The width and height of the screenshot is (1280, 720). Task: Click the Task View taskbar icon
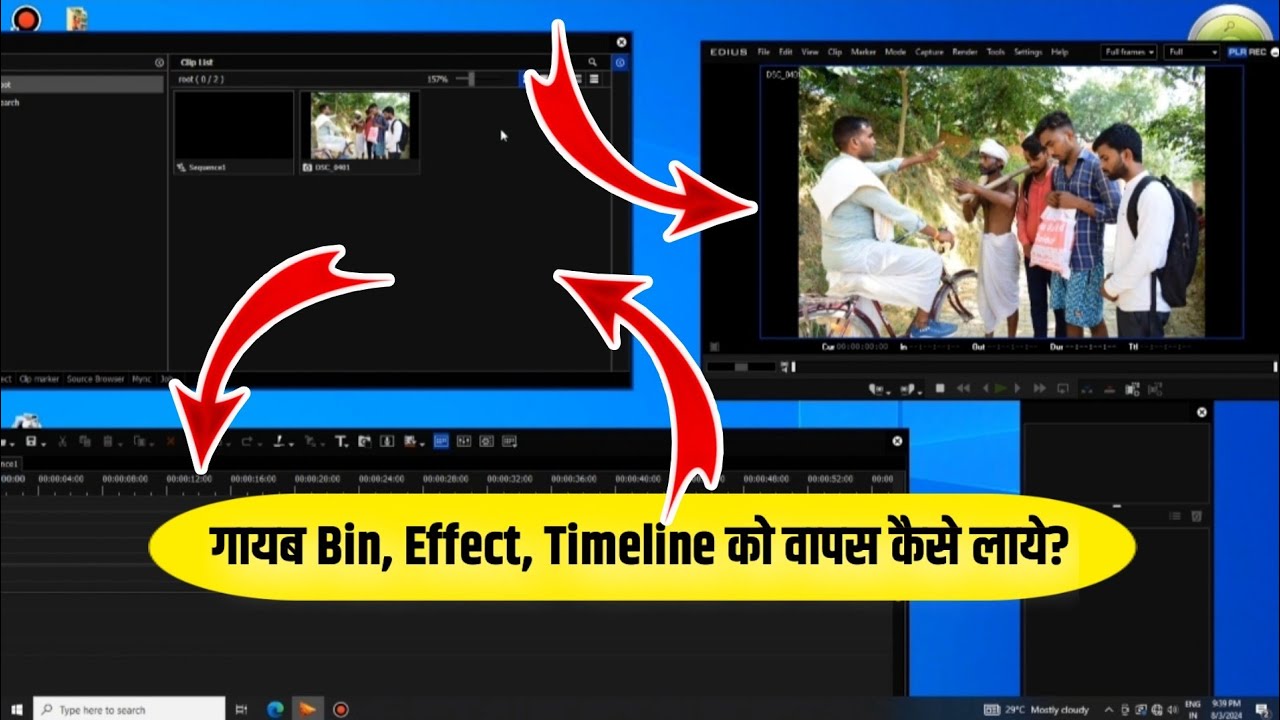[x=241, y=709]
